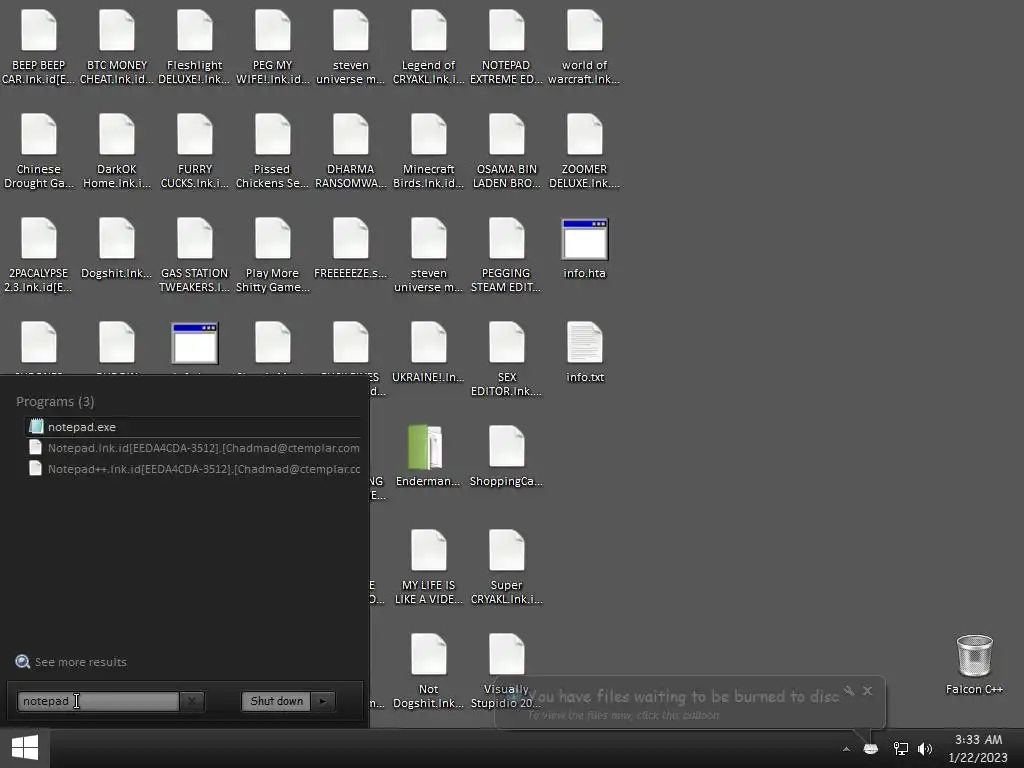Select Not Dogshit desktop file
Image resolution: width=1024 pixels, height=768 pixels.
(x=428, y=671)
